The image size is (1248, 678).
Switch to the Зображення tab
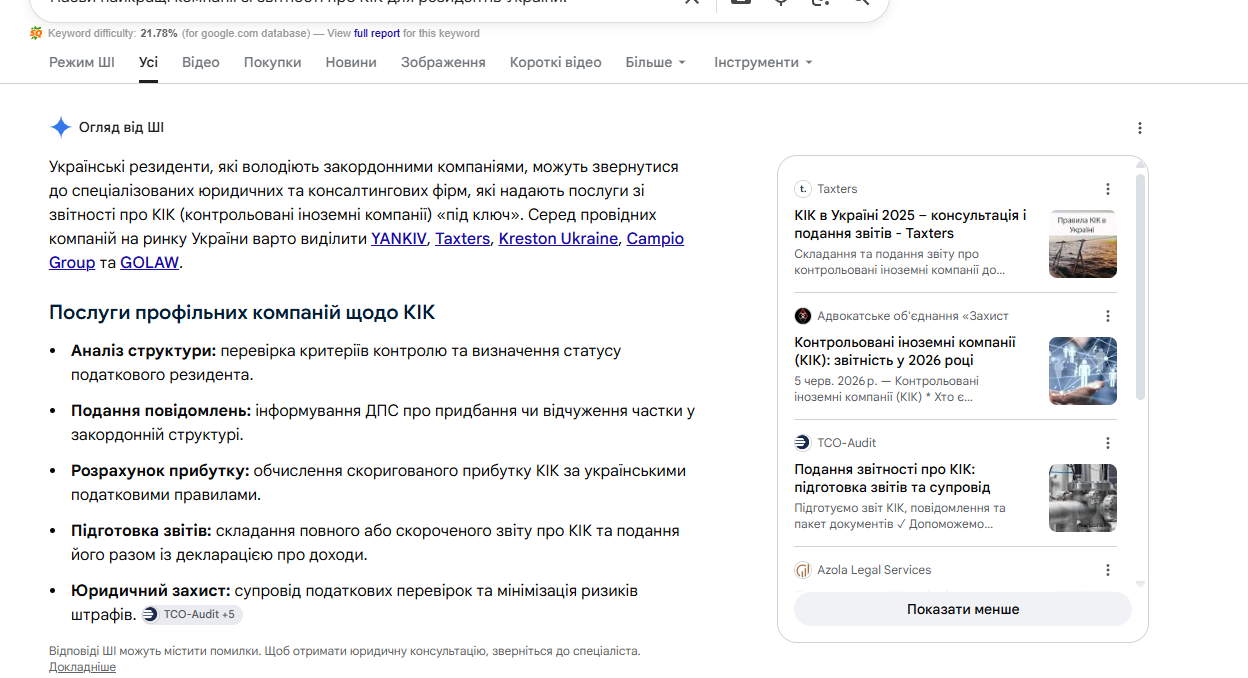443,62
